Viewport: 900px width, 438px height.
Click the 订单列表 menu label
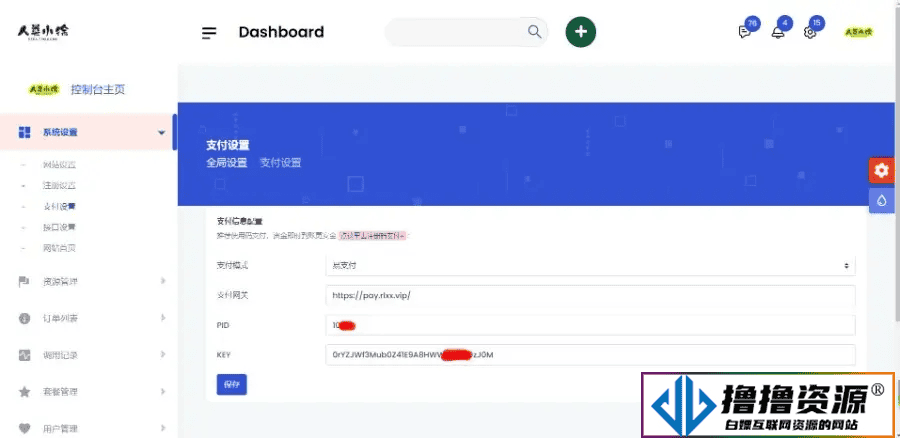pos(60,319)
